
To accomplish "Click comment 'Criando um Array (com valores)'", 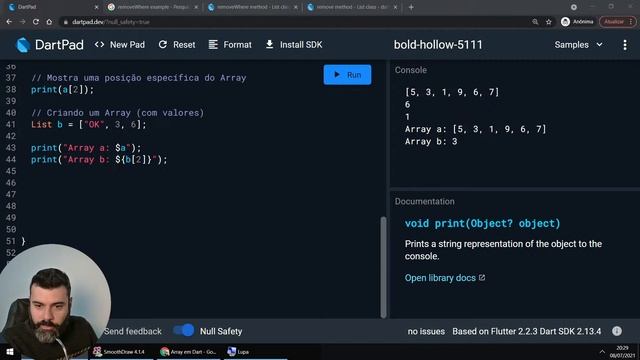I will coord(118,113).
